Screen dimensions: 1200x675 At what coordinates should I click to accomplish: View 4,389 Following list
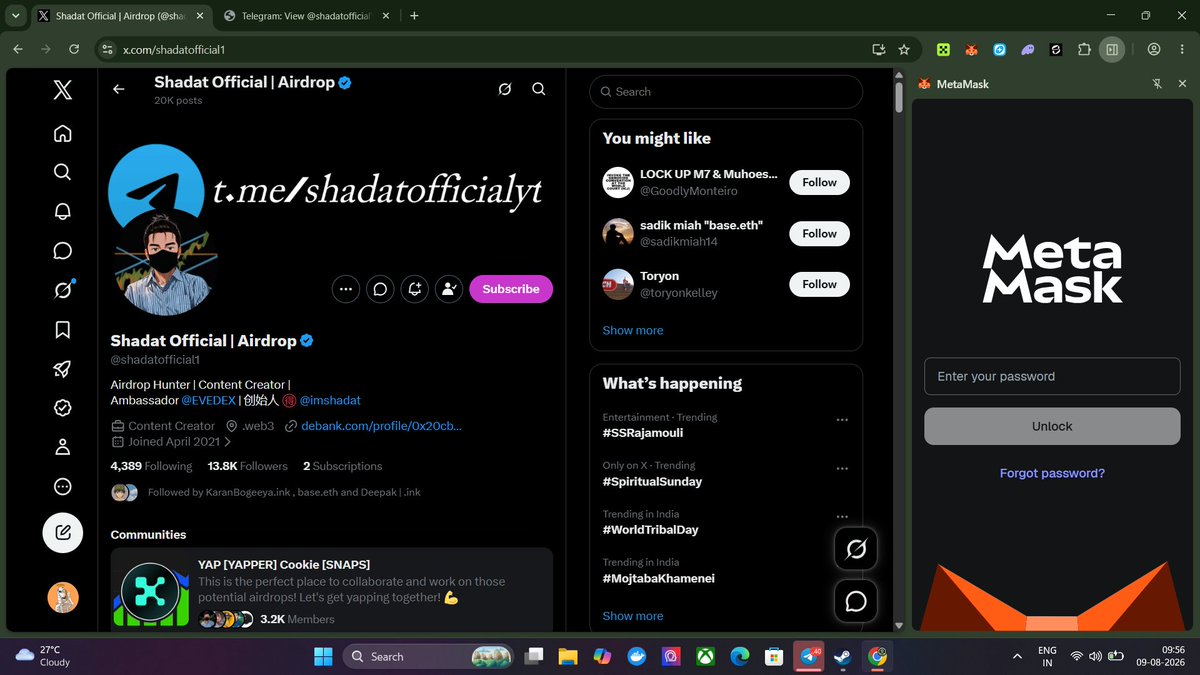pos(151,466)
